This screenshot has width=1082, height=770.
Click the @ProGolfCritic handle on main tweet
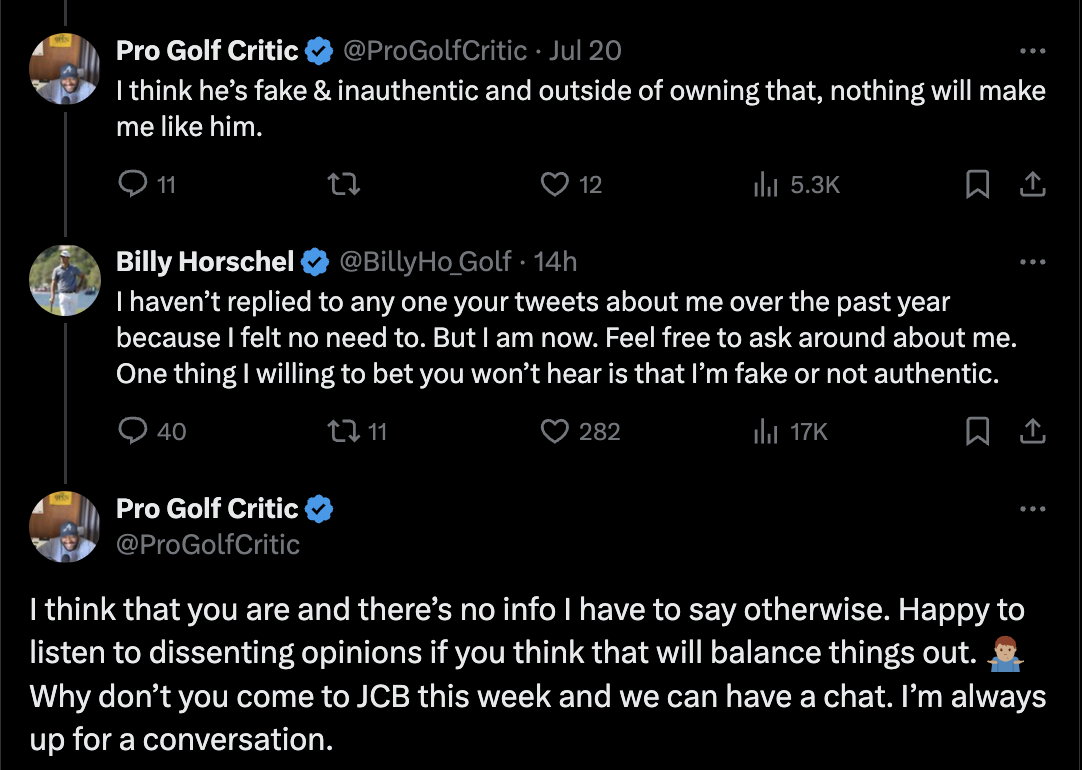tap(208, 544)
